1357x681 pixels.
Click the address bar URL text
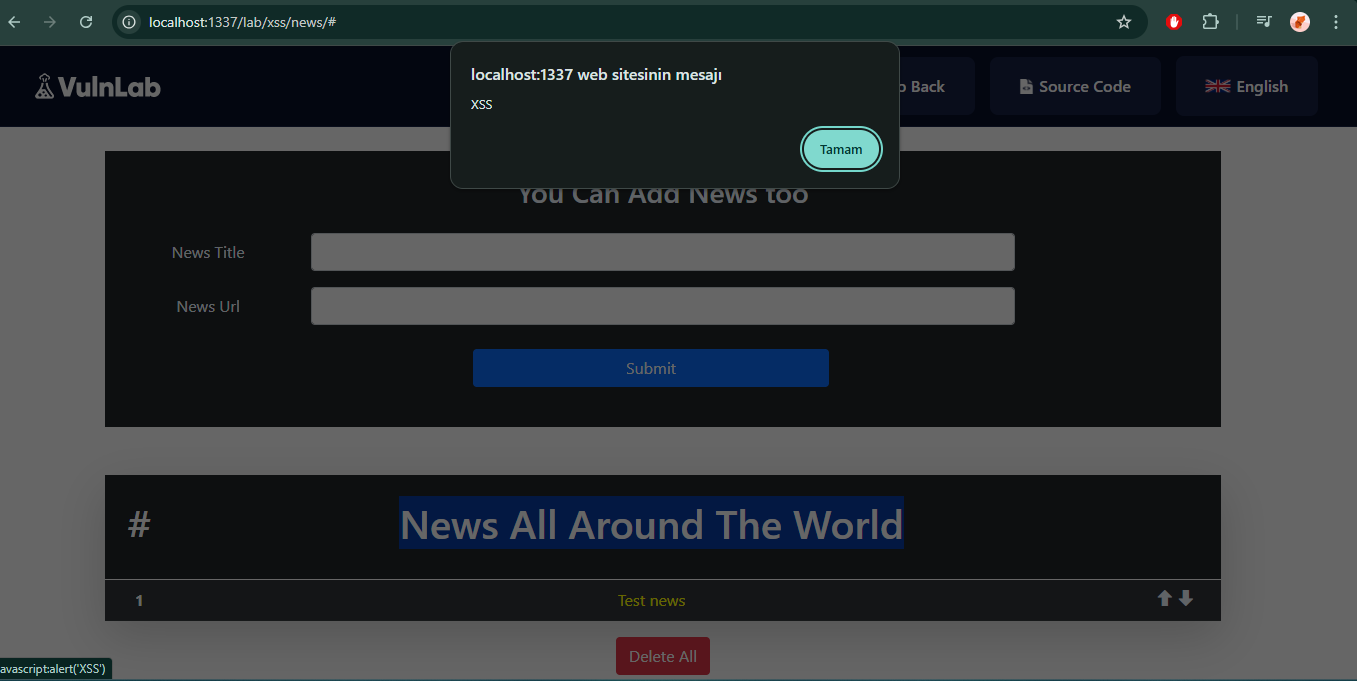[242, 22]
